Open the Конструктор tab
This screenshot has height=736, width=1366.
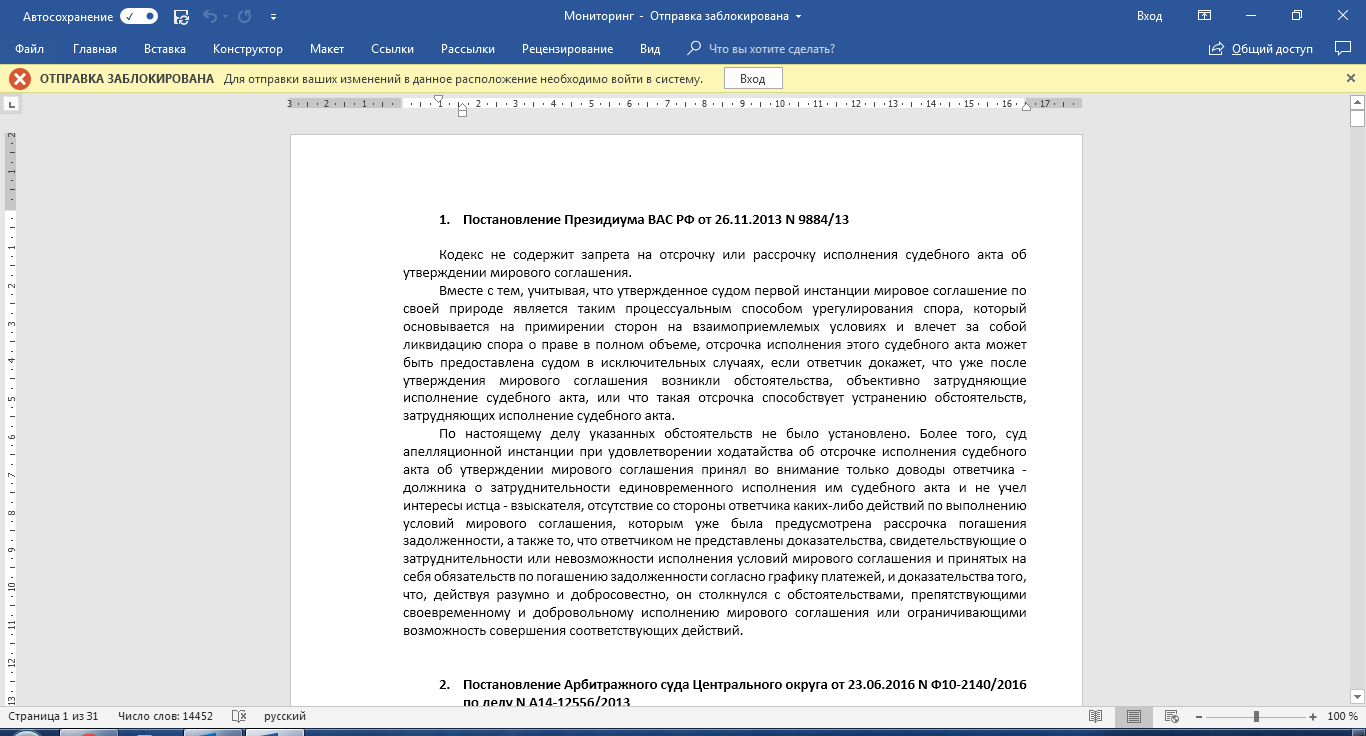(x=248, y=49)
